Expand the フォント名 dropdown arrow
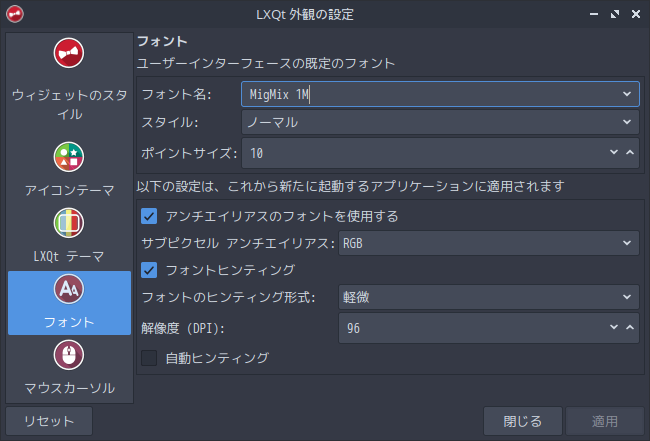Screen dimensions: 650x441 (627, 94)
